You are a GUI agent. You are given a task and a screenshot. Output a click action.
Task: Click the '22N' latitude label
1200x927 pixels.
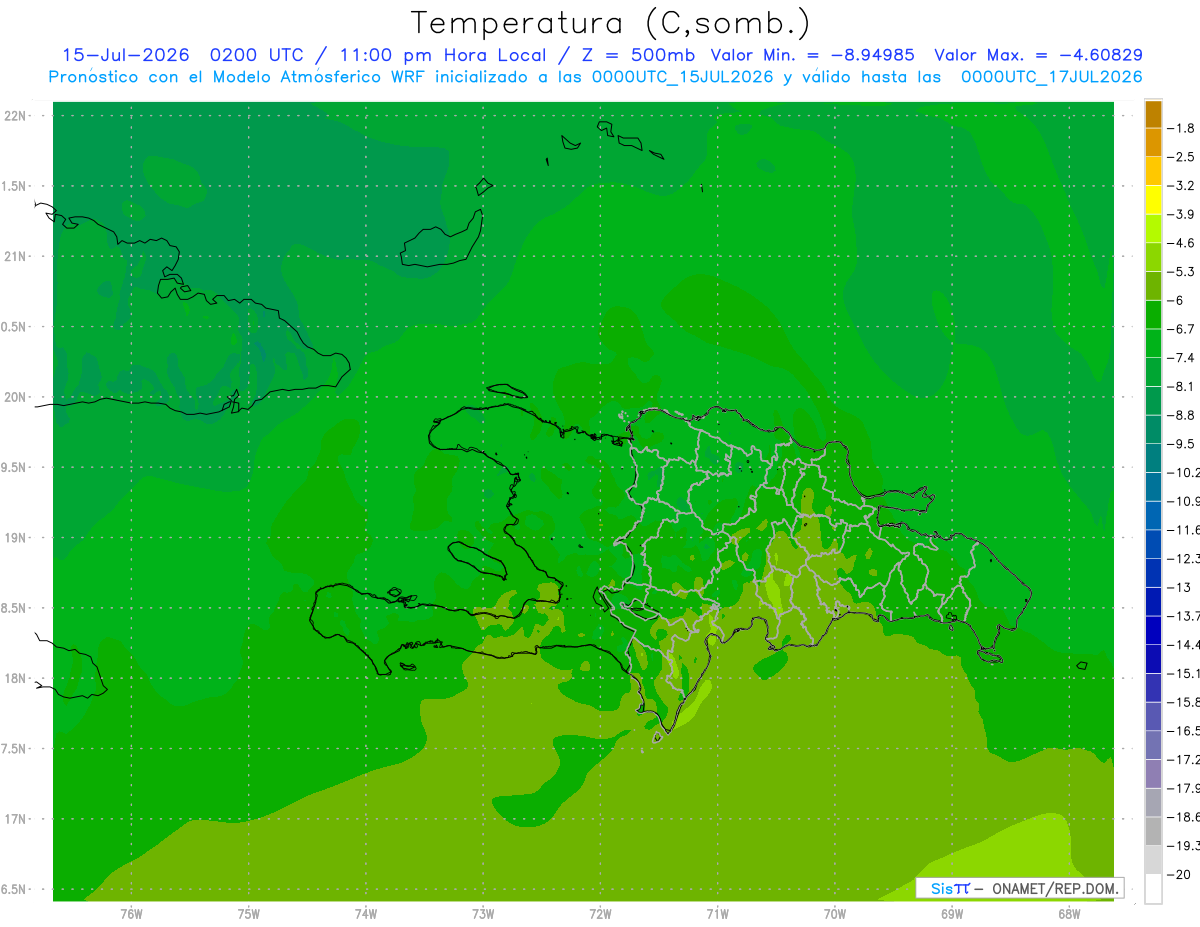coord(16,116)
